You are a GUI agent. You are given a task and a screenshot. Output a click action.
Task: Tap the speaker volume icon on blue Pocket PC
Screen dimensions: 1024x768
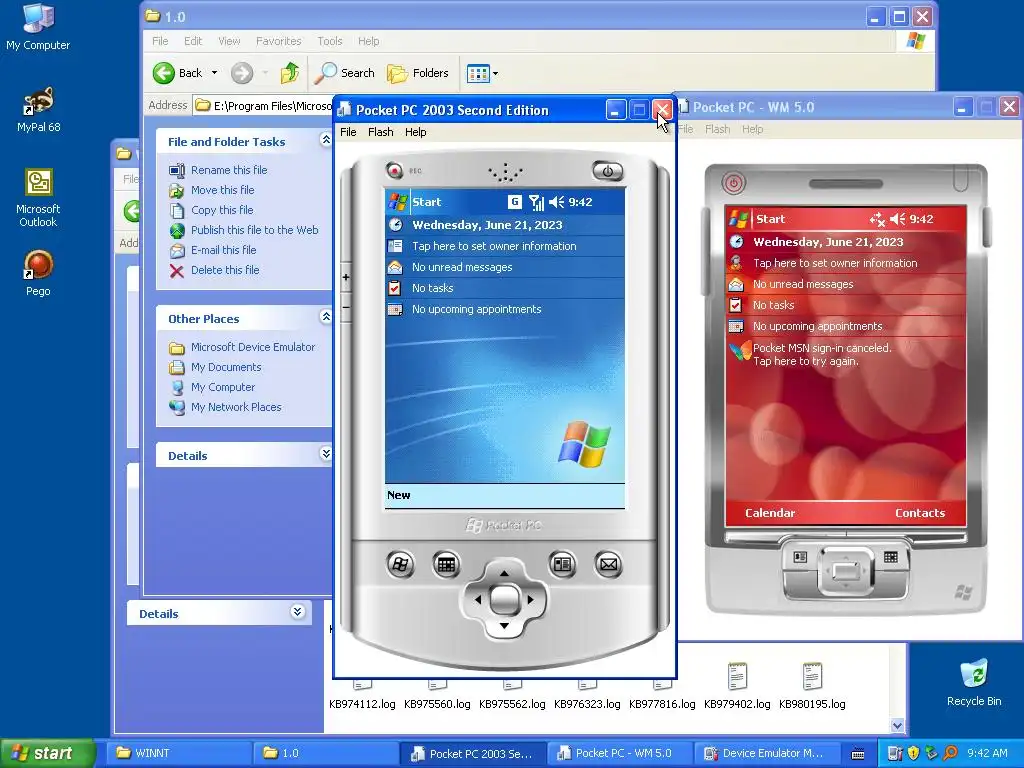[x=556, y=202]
